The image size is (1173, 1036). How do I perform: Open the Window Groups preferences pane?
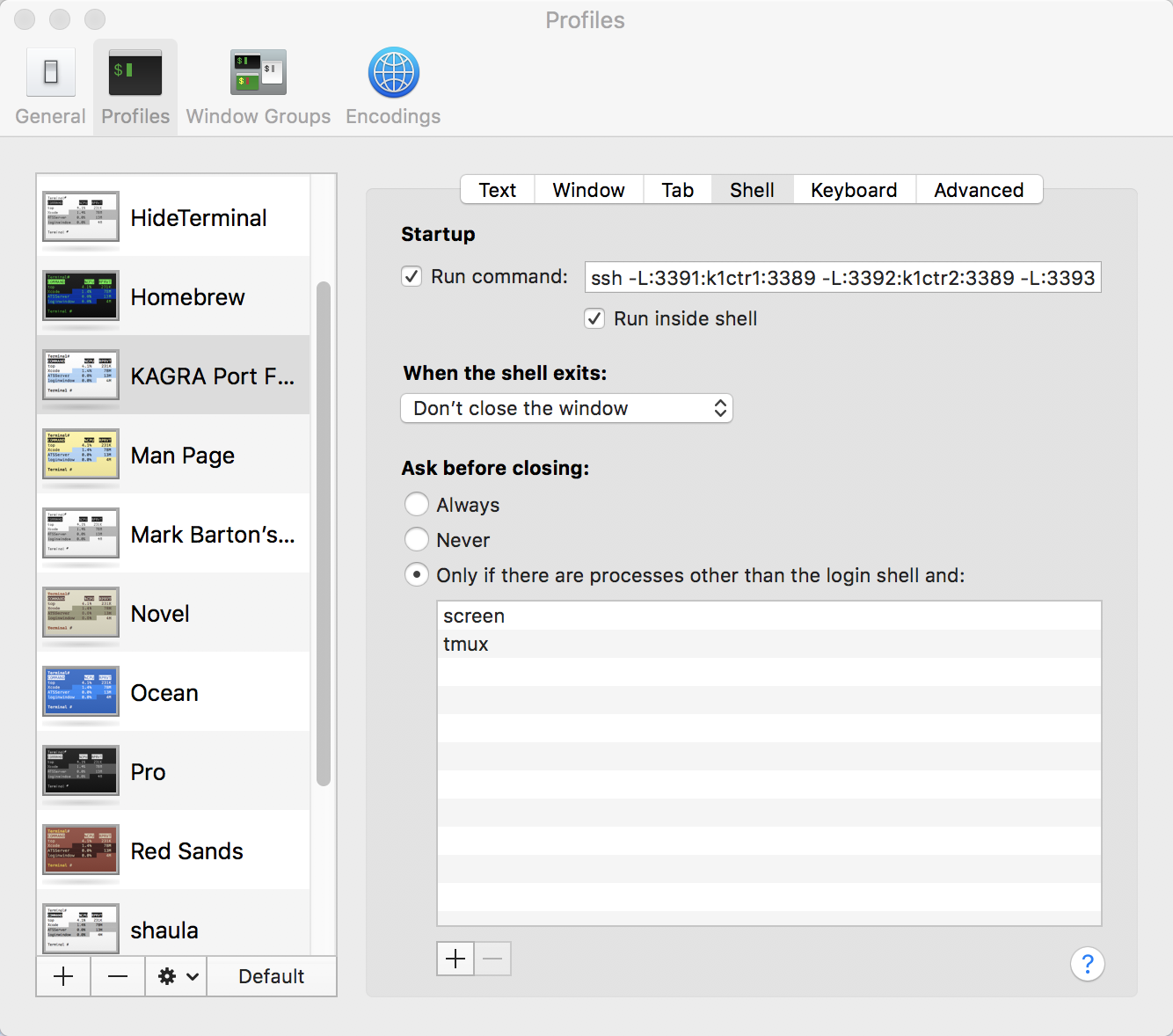pos(258,86)
